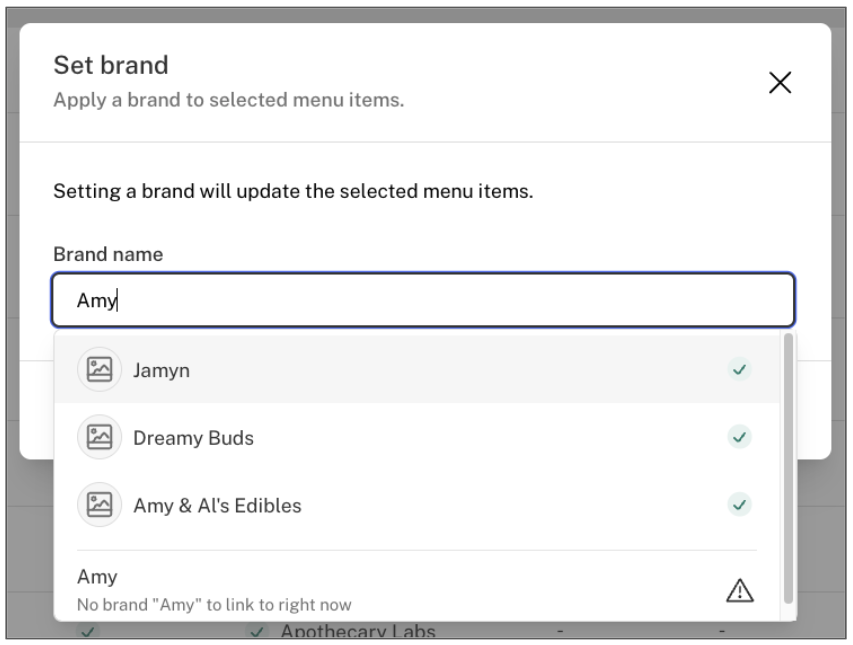
Task: Click the checkmark next to Apothecary Labs
Action: click(x=257, y=632)
